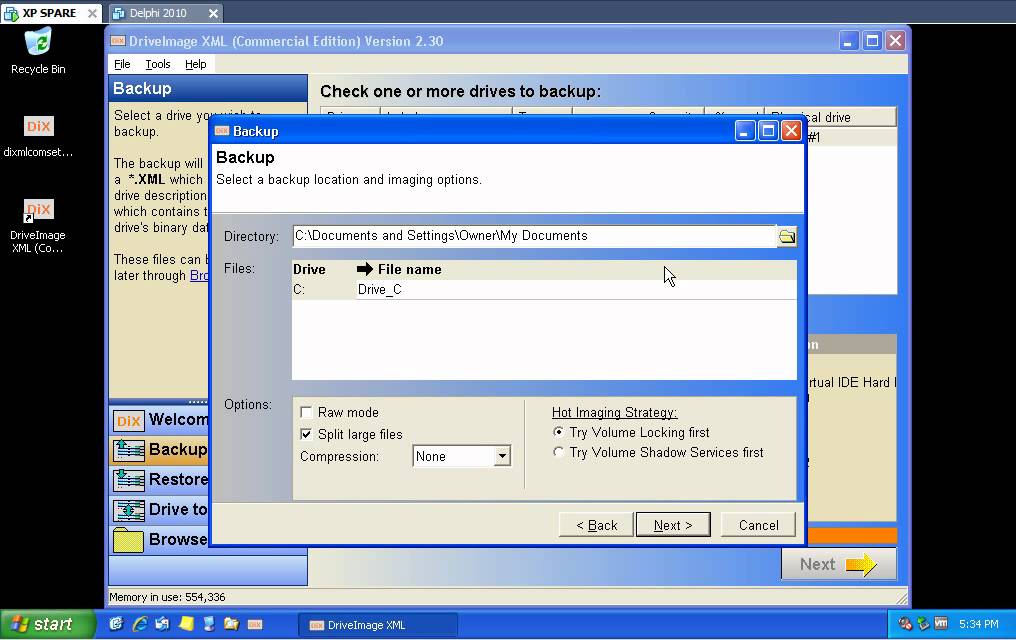Close the XP SPARE tab
Screen dimensions: 1016x640
point(93,13)
